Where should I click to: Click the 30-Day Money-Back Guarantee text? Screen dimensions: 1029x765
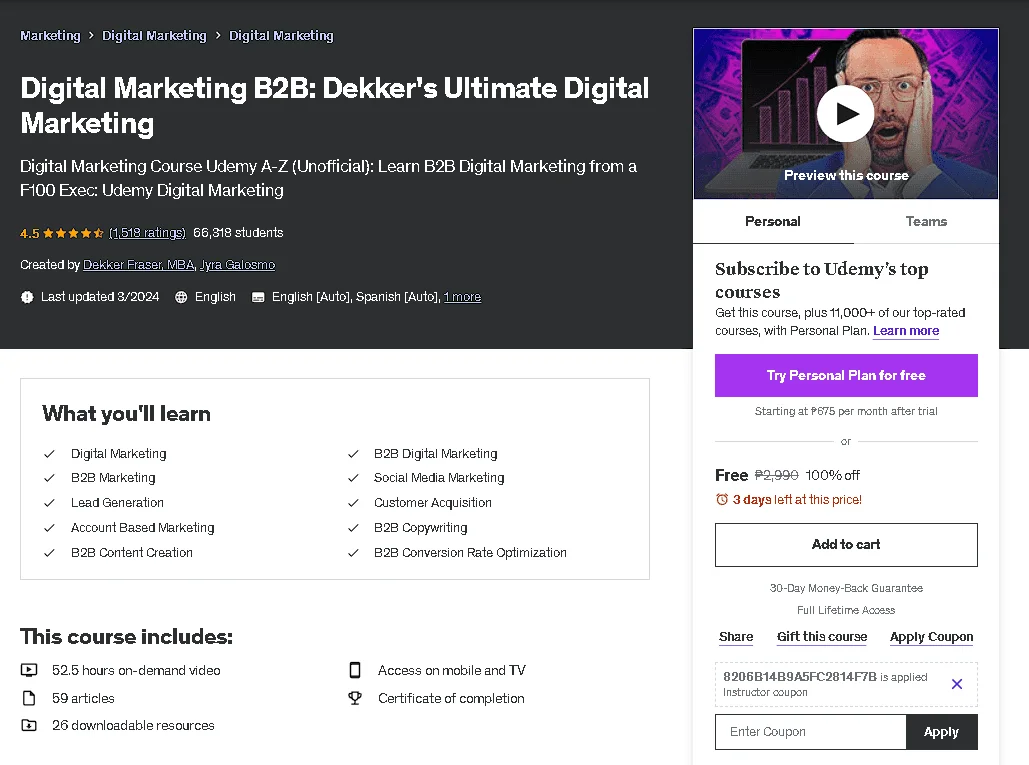(x=846, y=588)
